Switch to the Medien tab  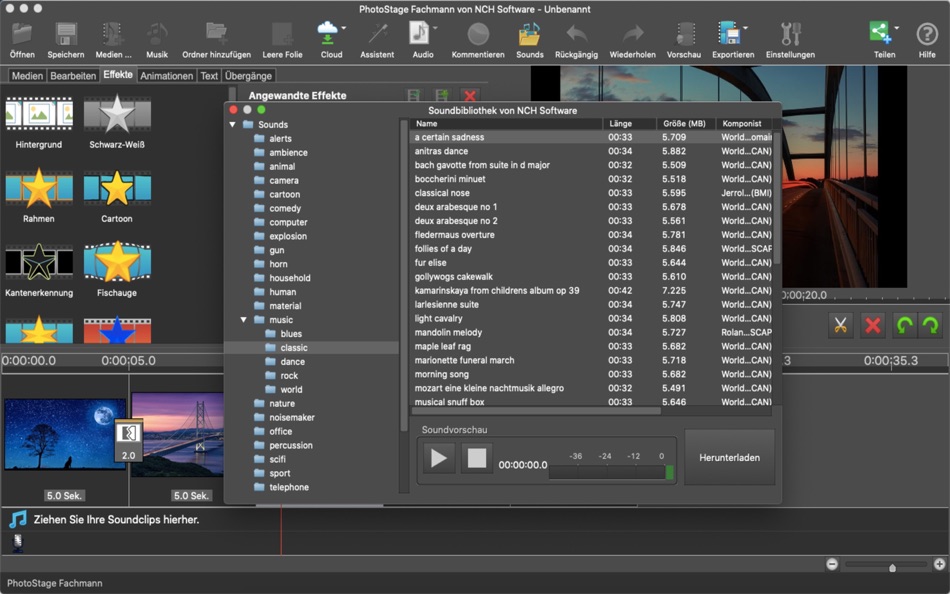tap(27, 76)
